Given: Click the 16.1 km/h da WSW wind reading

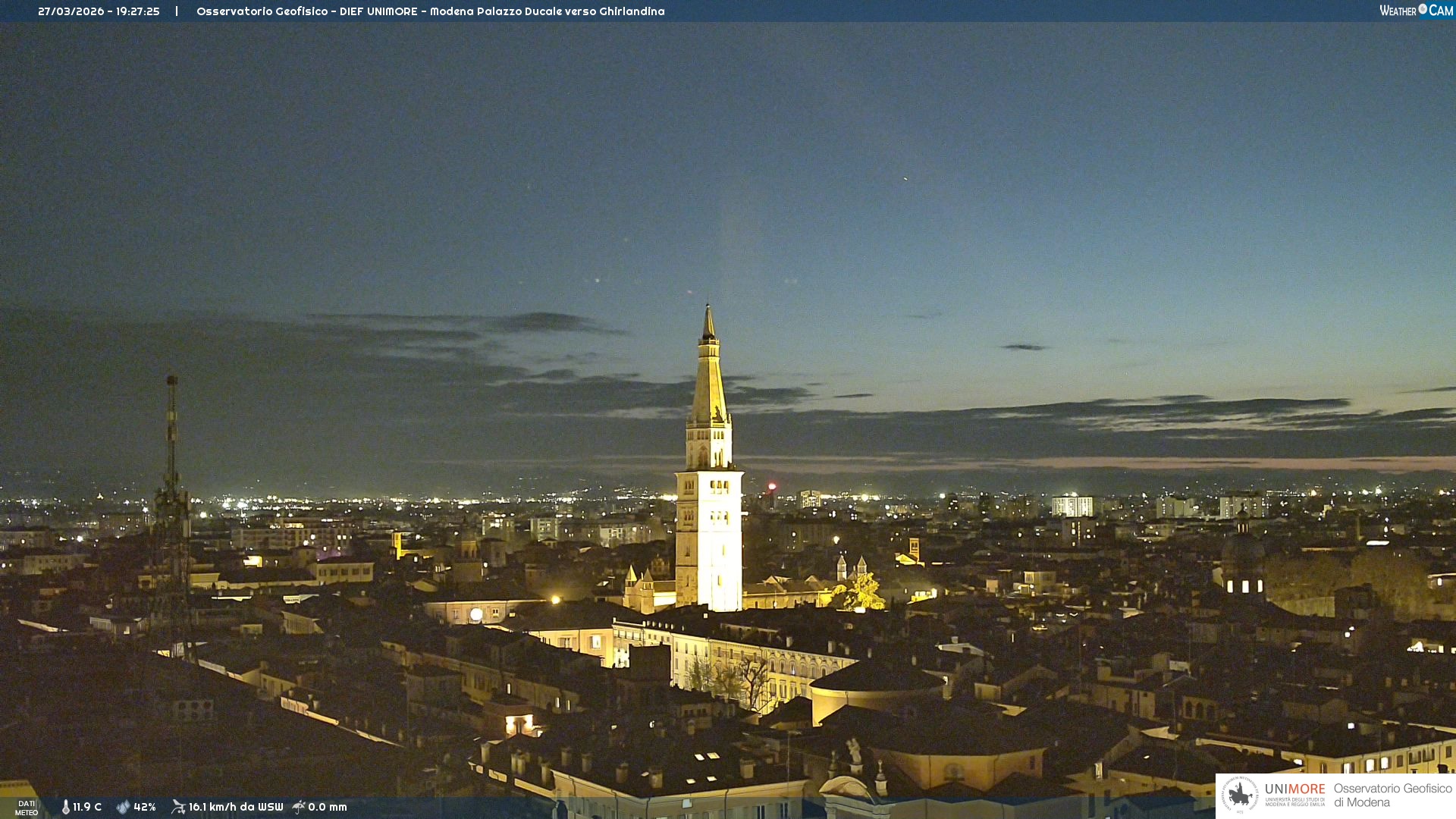Looking at the screenshot, I should point(235,807).
